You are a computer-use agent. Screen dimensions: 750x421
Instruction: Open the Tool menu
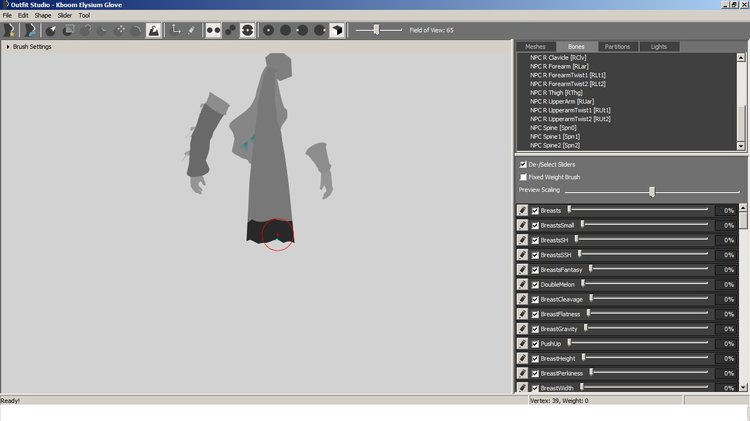click(x=84, y=15)
